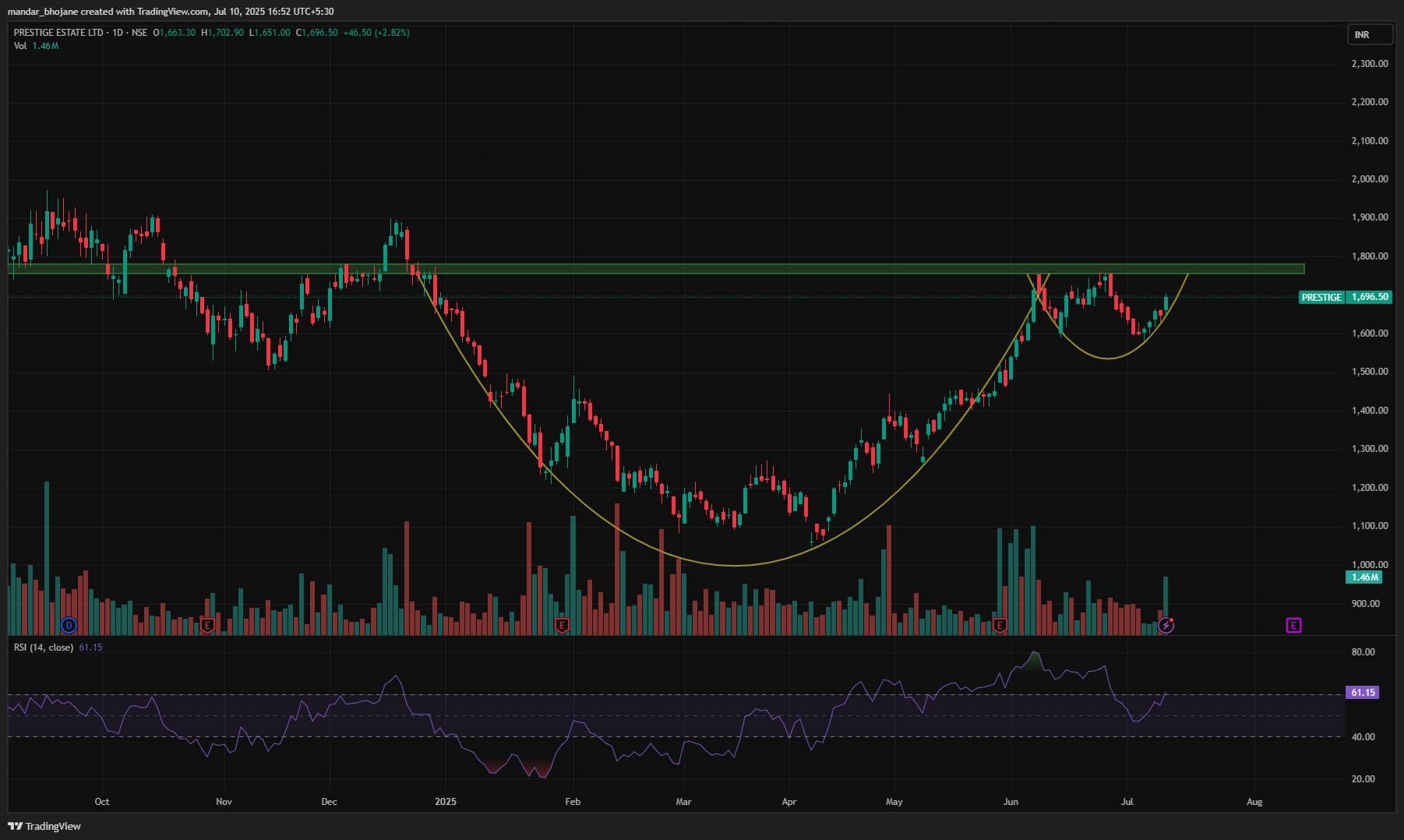Click the 2,000.00 price scale label
Screen dimensions: 1404x840
click(x=1369, y=179)
